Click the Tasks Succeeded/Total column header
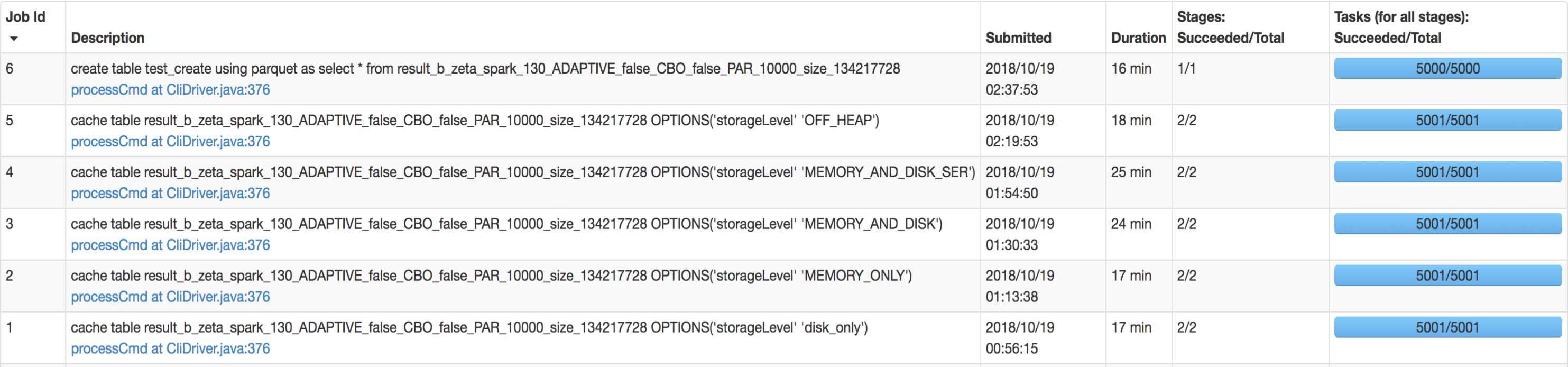1568x367 pixels. coord(1401,27)
